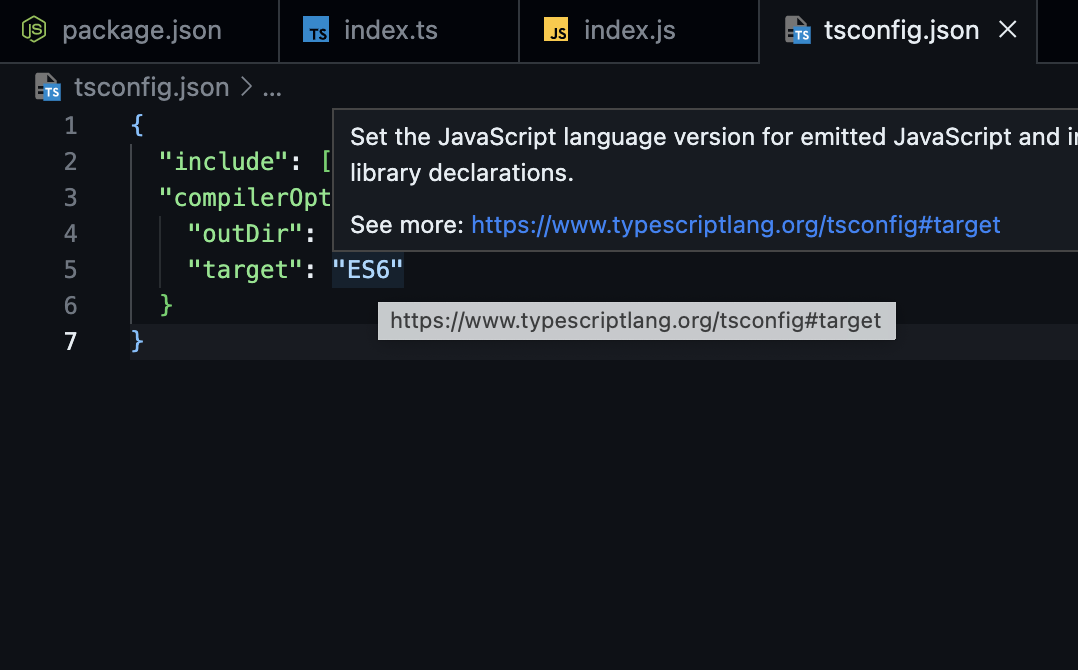Click the hover description text about JavaScript language version
The height and width of the screenshot is (670, 1078).
(714, 155)
